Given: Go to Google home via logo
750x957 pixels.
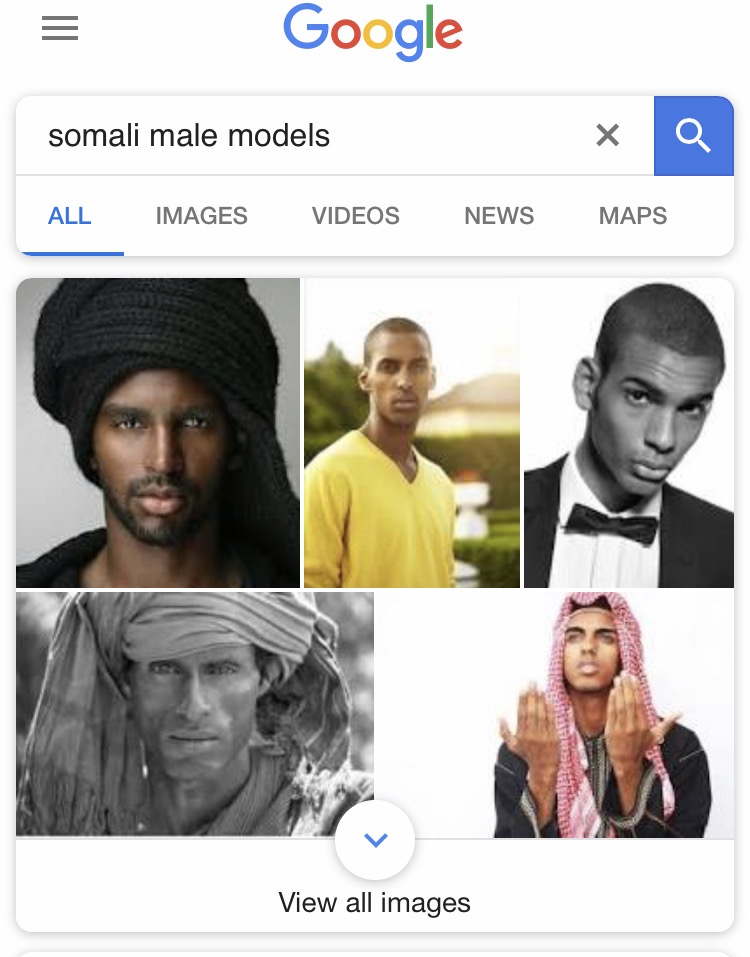Looking at the screenshot, I should point(373,32).
